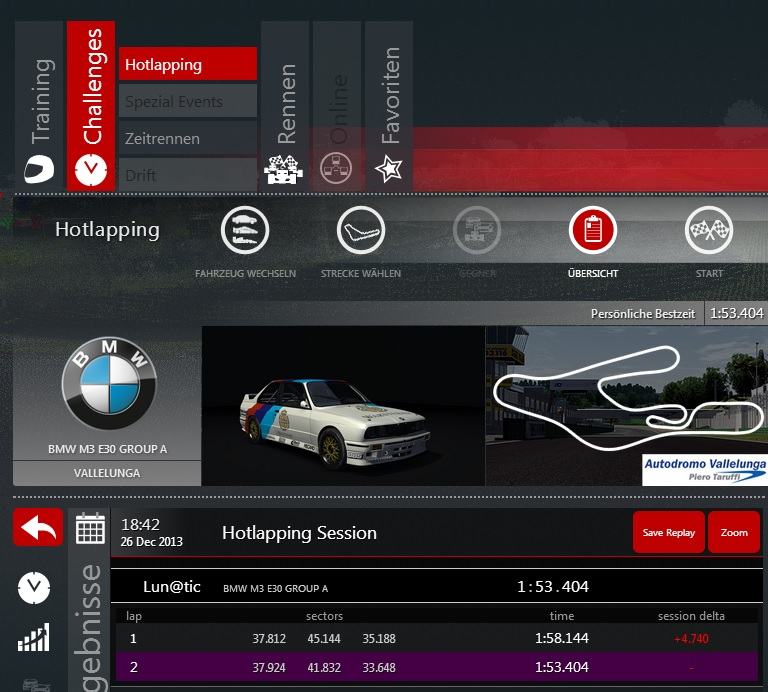
Task: Open the Rennen tab
Action: (285, 105)
